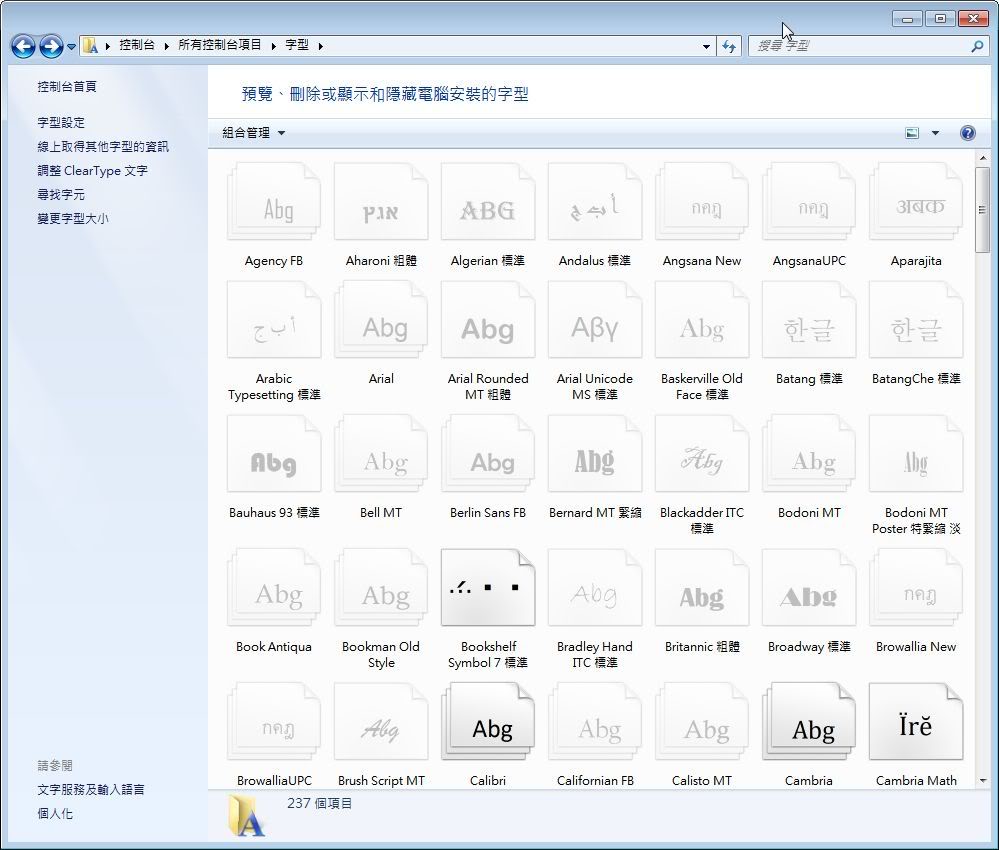The width and height of the screenshot is (999, 850).
Task: Open the recent pages dropdown arrow
Action: (71, 46)
